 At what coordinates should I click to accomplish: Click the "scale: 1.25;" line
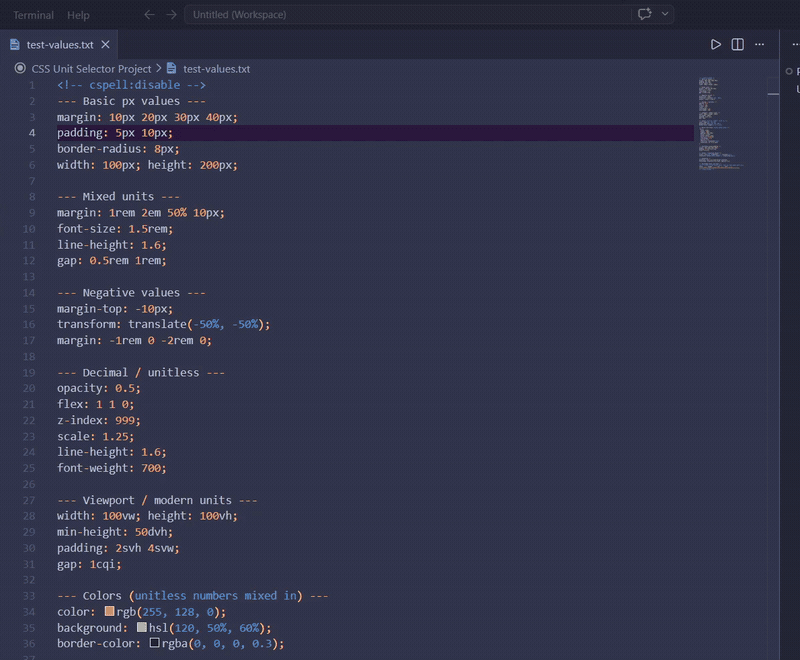coord(95,437)
